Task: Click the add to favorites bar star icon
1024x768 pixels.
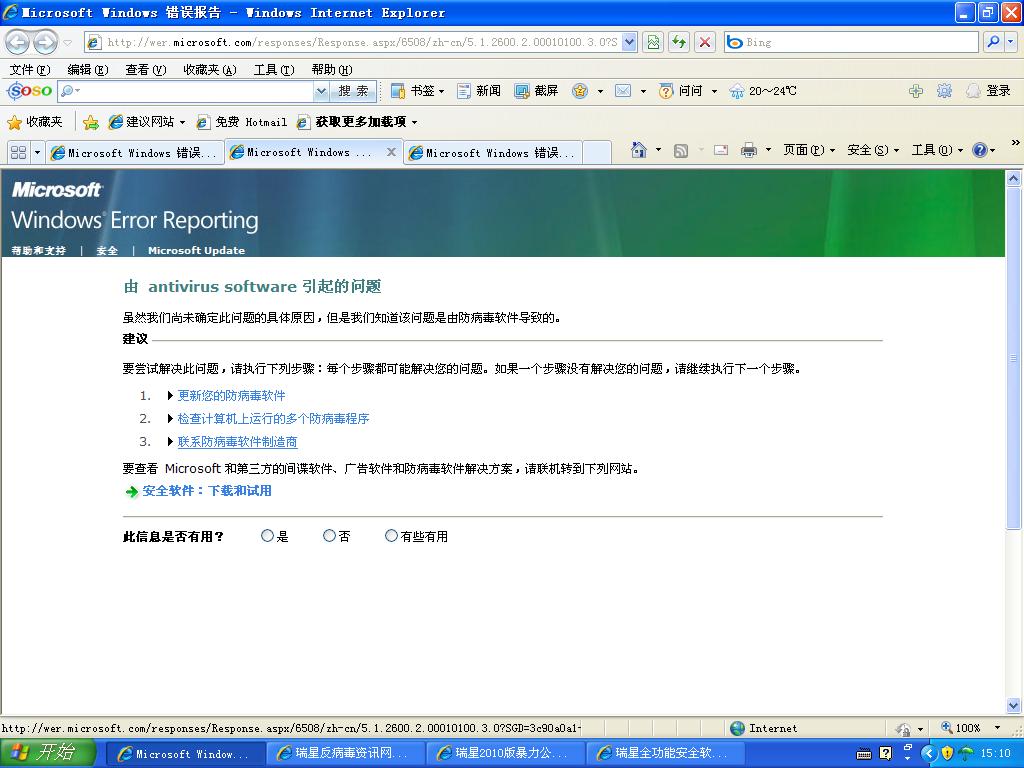Action: coord(91,122)
